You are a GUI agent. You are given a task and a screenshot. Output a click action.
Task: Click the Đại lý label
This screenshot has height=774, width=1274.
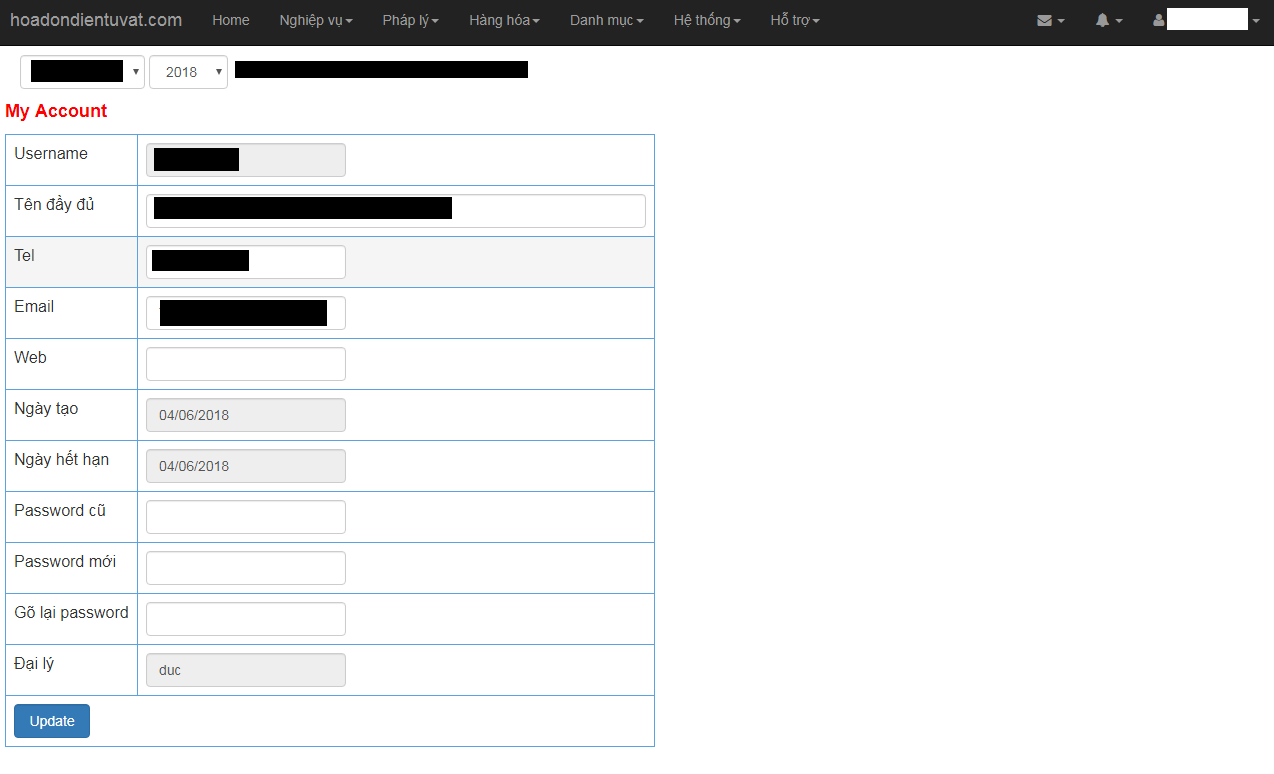coord(34,663)
